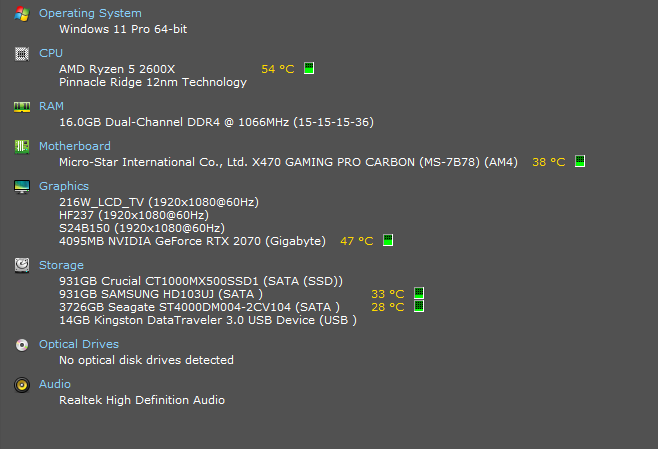
Task: Click the Storage hard drive icon
Action: tap(22, 265)
